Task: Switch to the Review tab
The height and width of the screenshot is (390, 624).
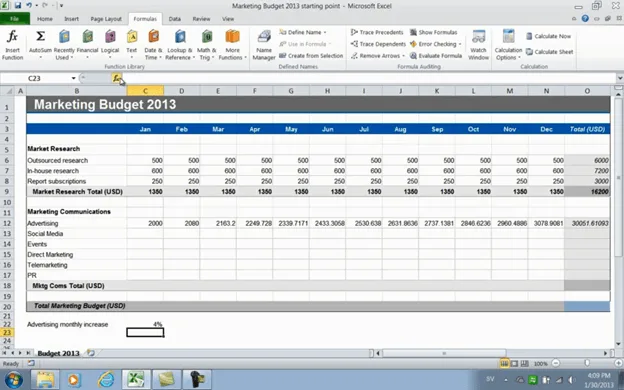Action: 201,19
